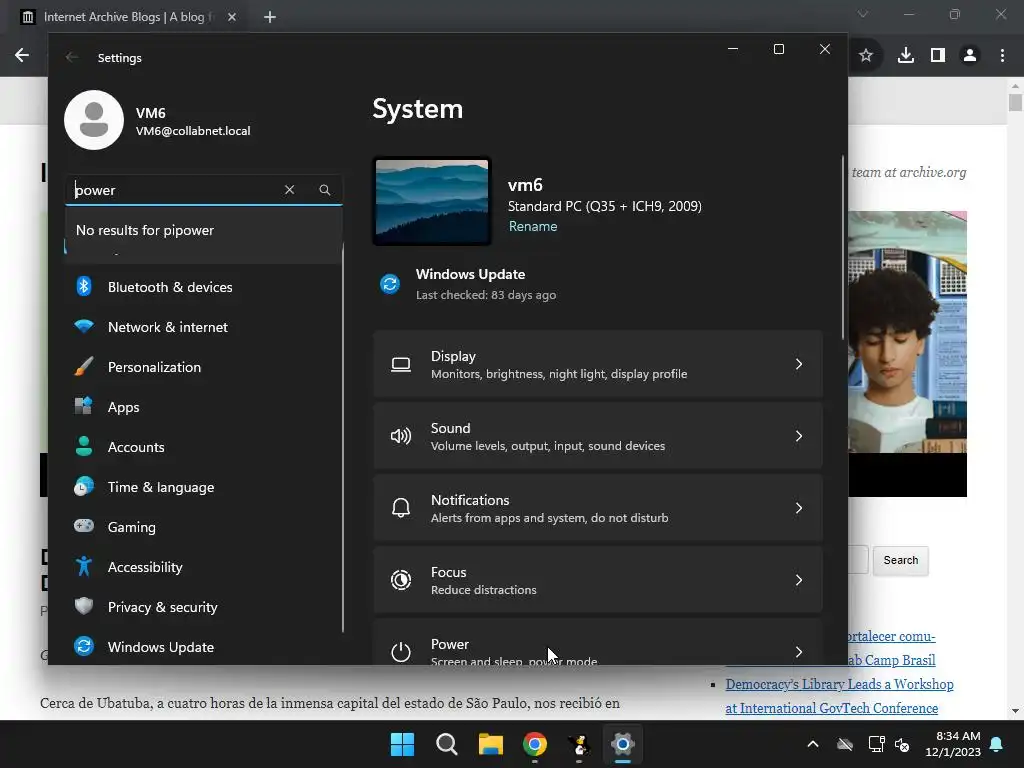
Task: Click Chrome back navigation arrow
Action: click(22, 56)
